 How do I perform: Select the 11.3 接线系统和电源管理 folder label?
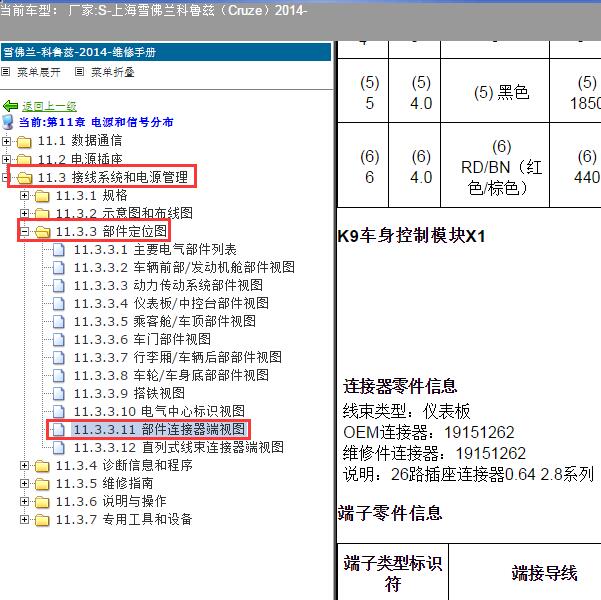click(x=113, y=178)
